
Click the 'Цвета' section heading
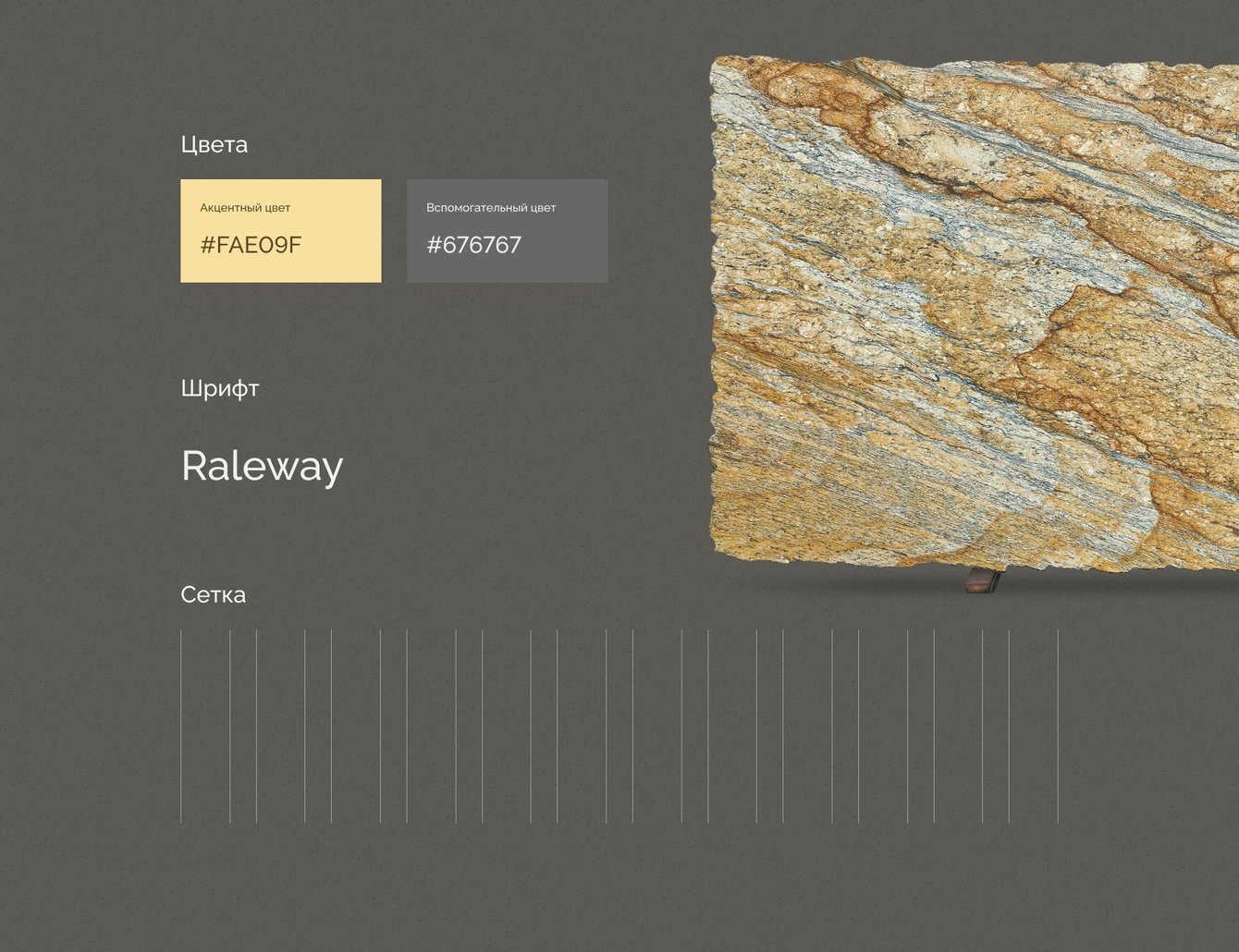pos(215,145)
